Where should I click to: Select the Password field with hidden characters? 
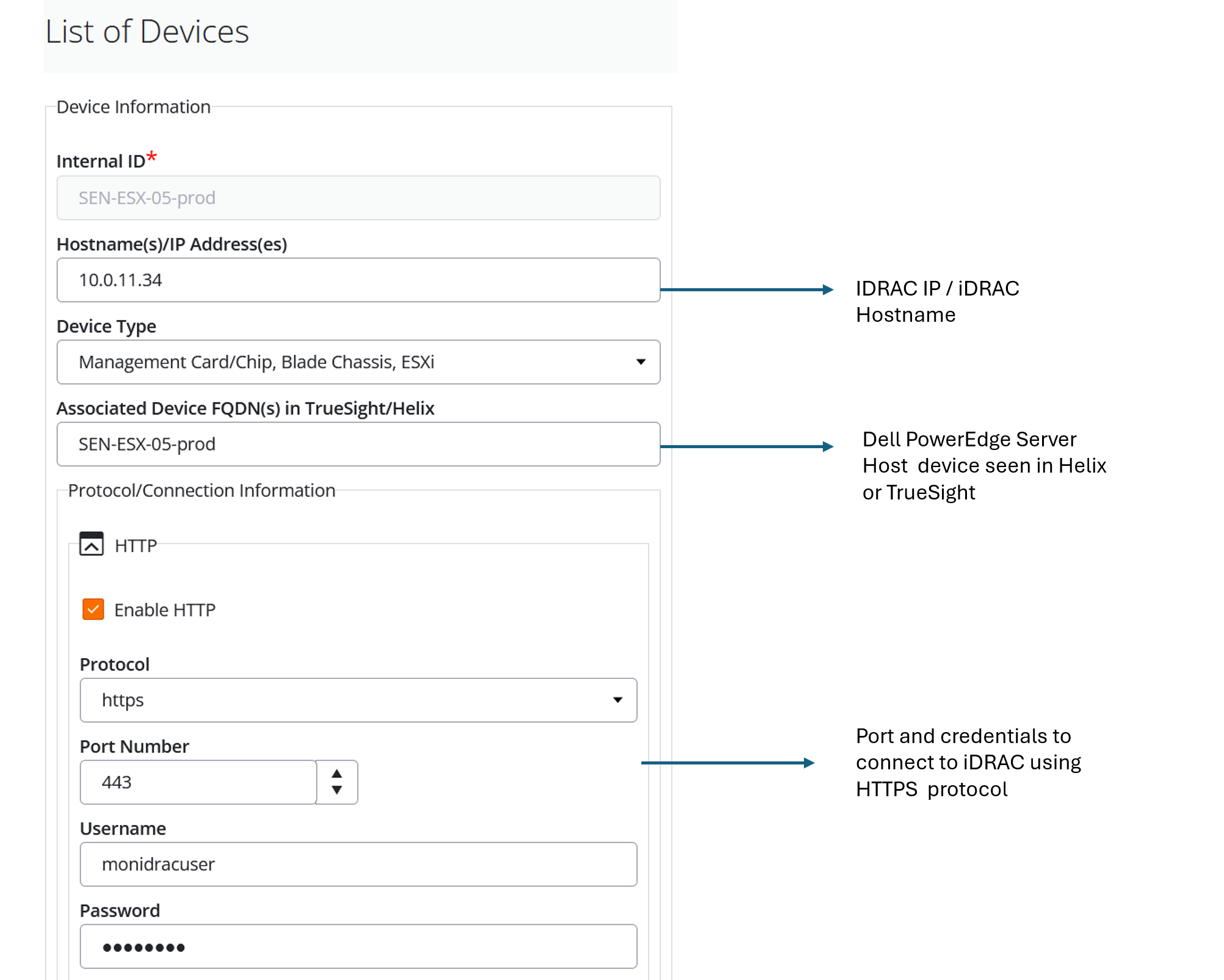[358, 946]
